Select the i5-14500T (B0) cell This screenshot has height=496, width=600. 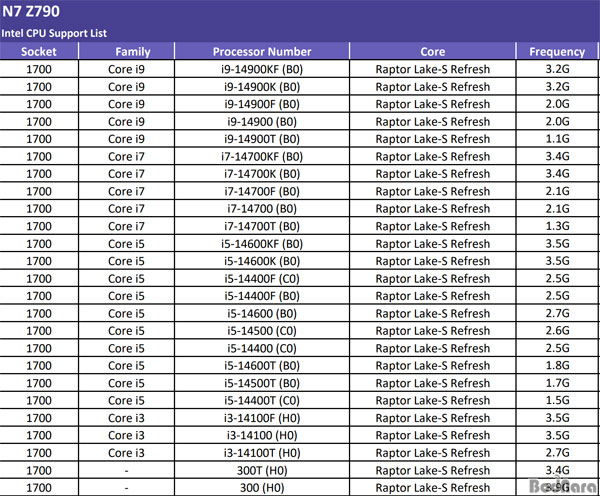click(262, 383)
